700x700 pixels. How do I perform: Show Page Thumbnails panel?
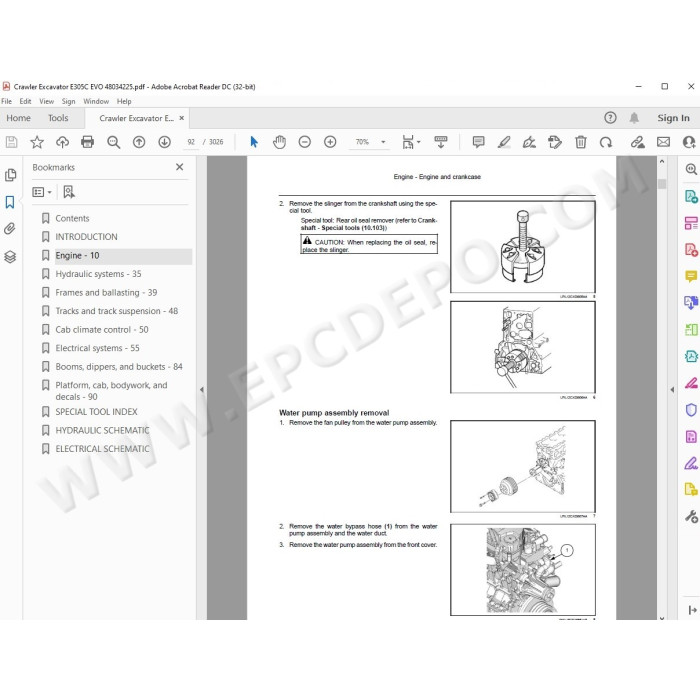tap(10, 175)
